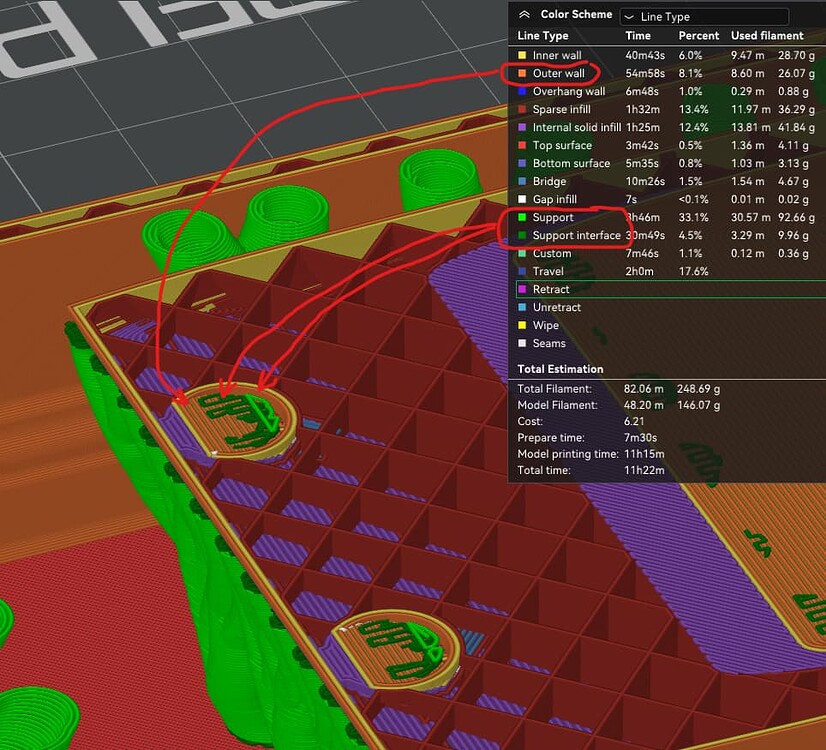Toggle Sparse infill line visibility
The height and width of the screenshot is (750, 826).
(x=561, y=110)
